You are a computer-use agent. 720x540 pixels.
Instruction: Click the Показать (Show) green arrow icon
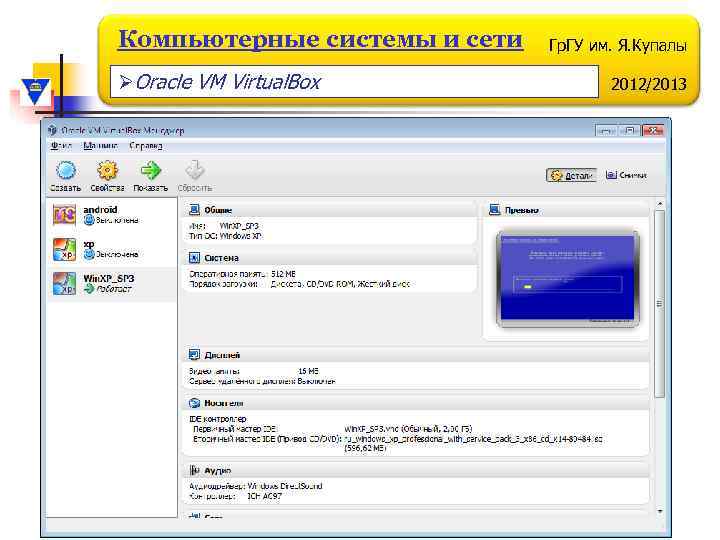click(x=151, y=170)
